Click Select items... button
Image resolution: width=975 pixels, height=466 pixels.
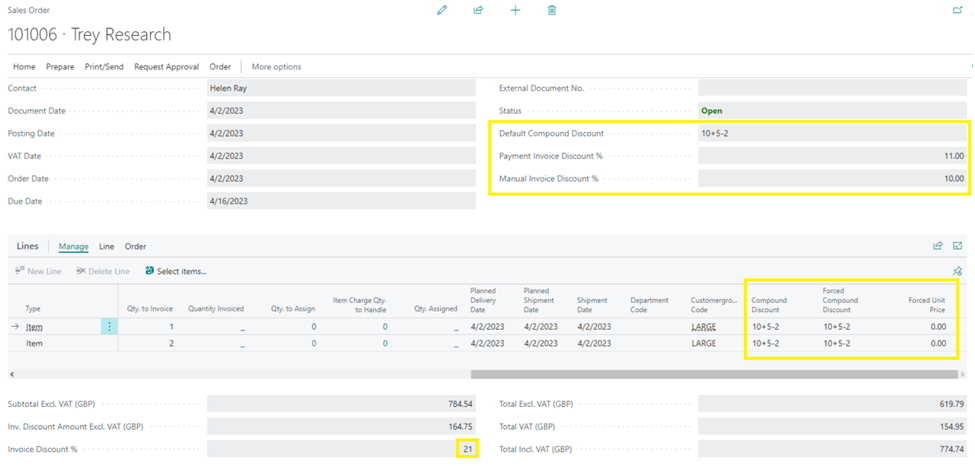click(175, 271)
